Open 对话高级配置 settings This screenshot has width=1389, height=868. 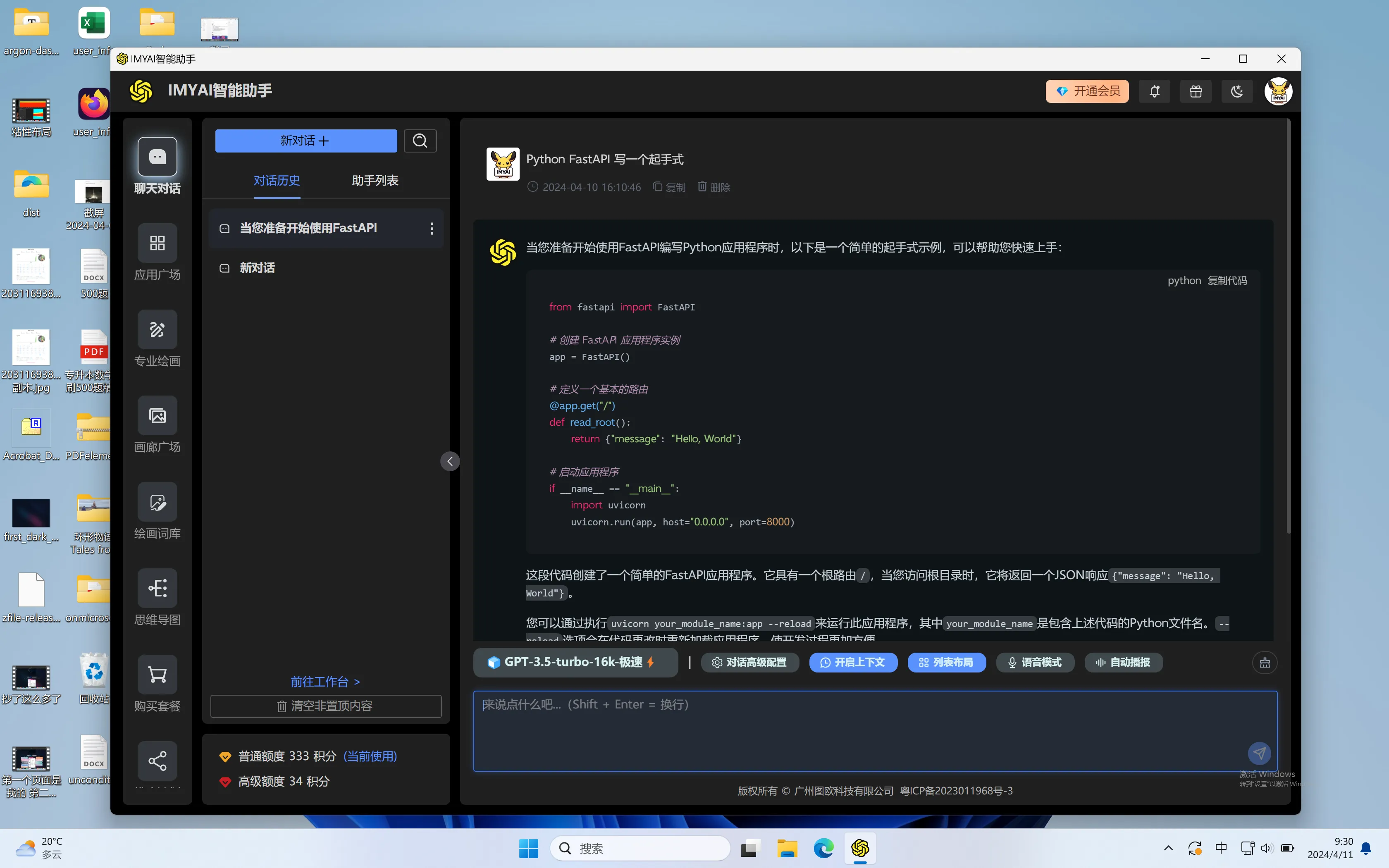pos(749,663)
